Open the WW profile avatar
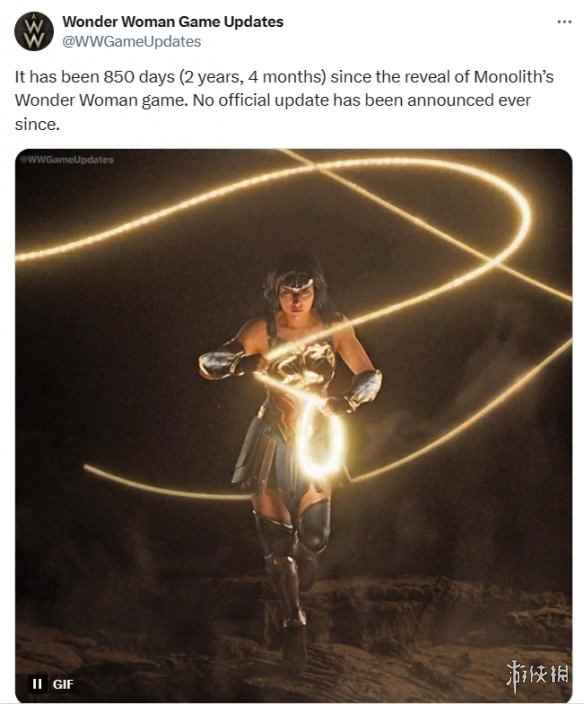 (x=34, y=31)
